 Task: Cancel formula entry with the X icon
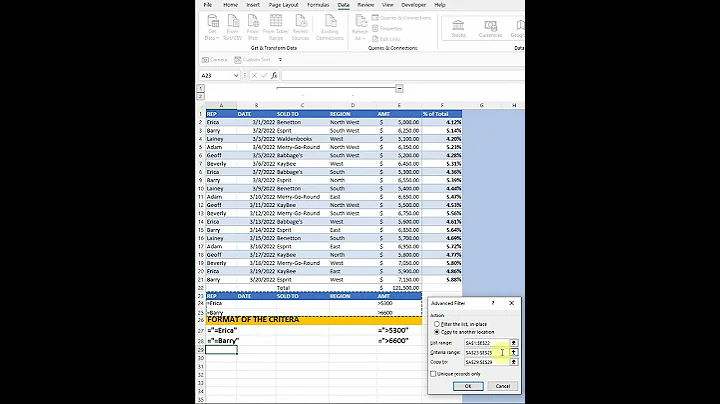(254, 75)
